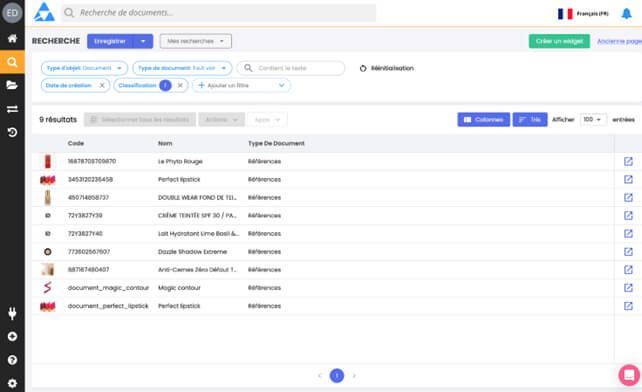Click the Recherche de documents search field
The image size is (642, 392).
click(219, 13)
